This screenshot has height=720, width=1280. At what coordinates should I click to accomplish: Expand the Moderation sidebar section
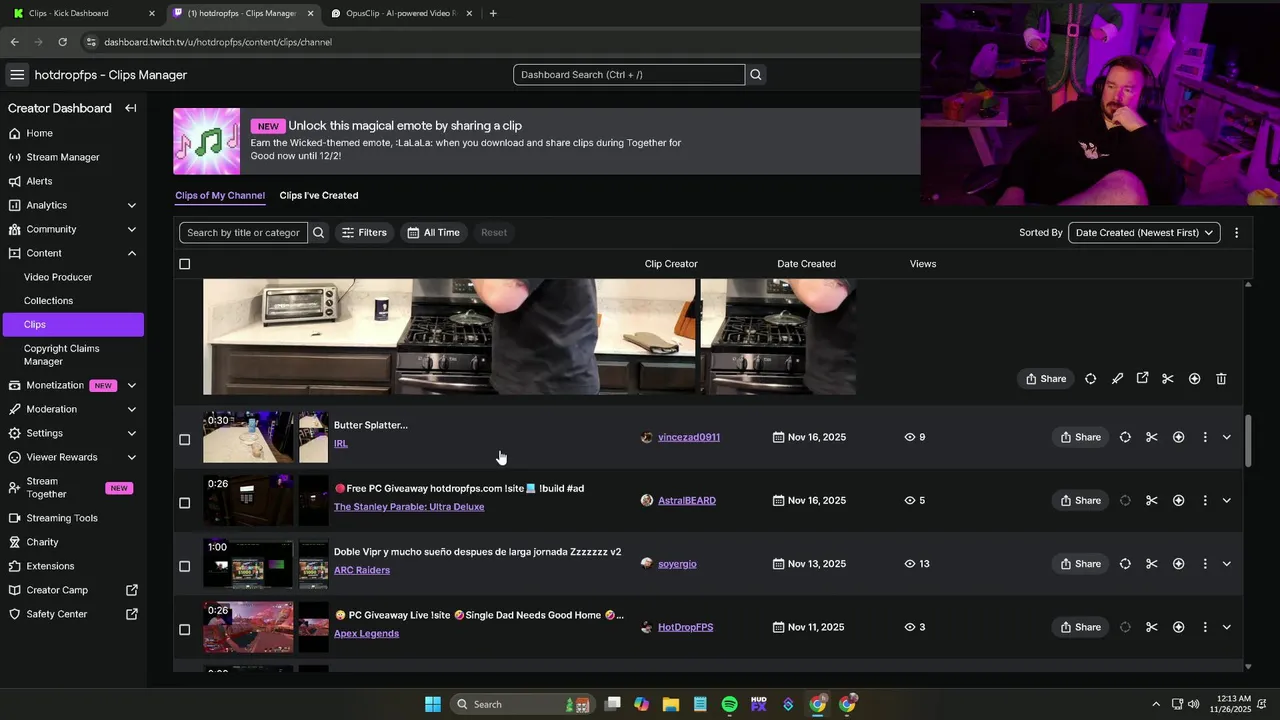(131, 409)
